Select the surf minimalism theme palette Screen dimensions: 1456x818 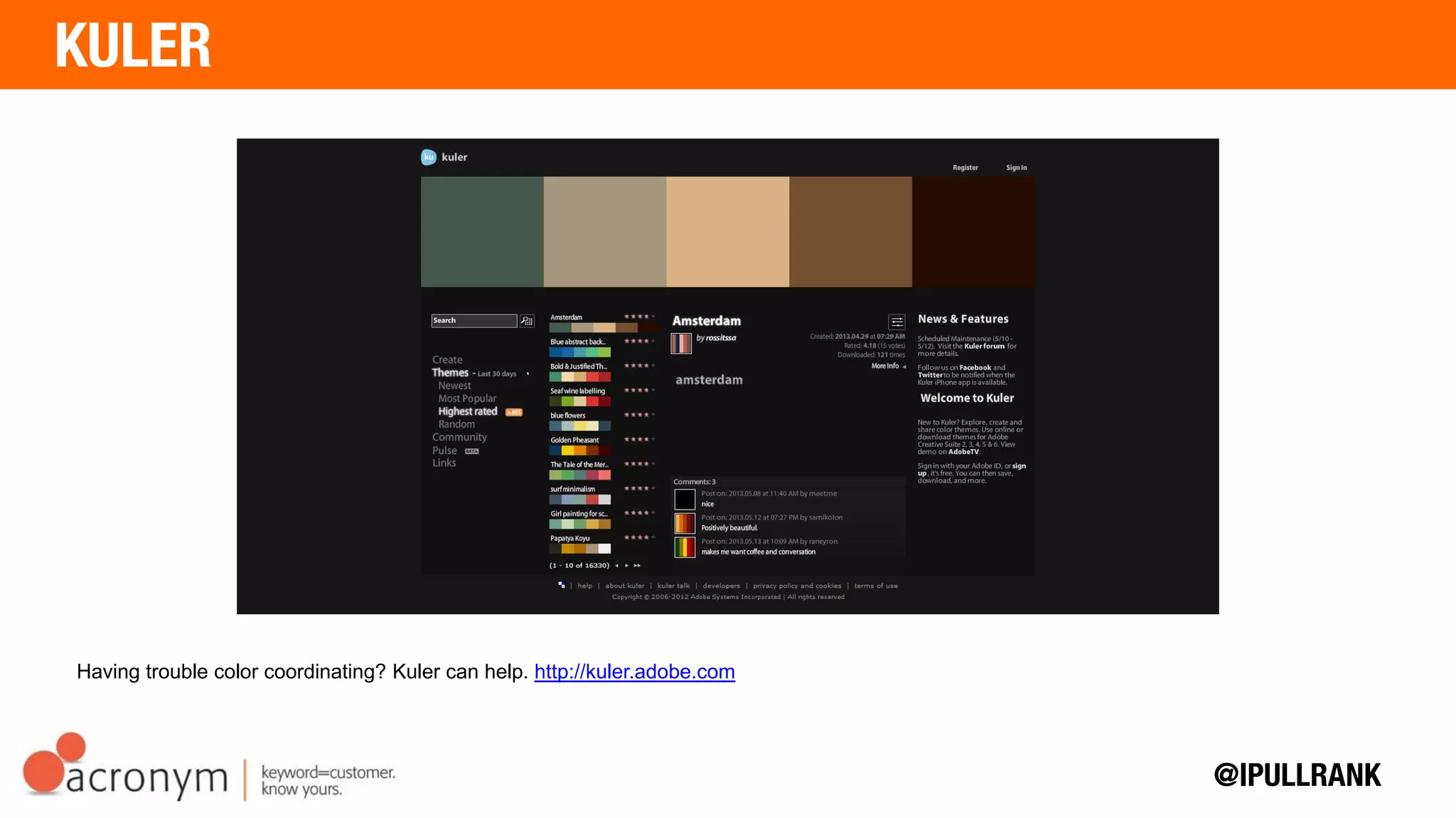click(x=580, y=500)
